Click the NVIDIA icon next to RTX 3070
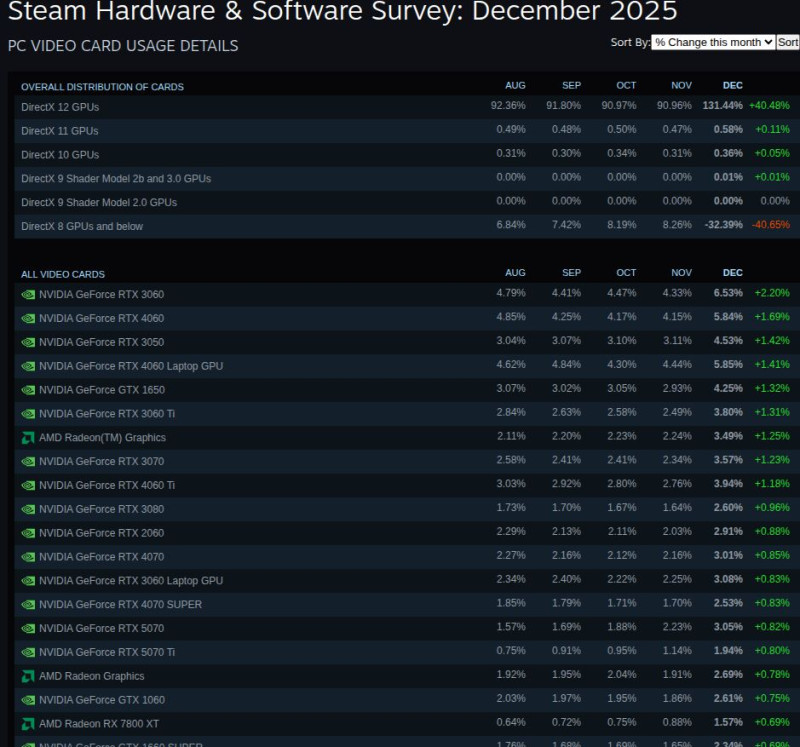Image resolution: width=800 pixels, height=747 pixels. click(x=28, y=462)
